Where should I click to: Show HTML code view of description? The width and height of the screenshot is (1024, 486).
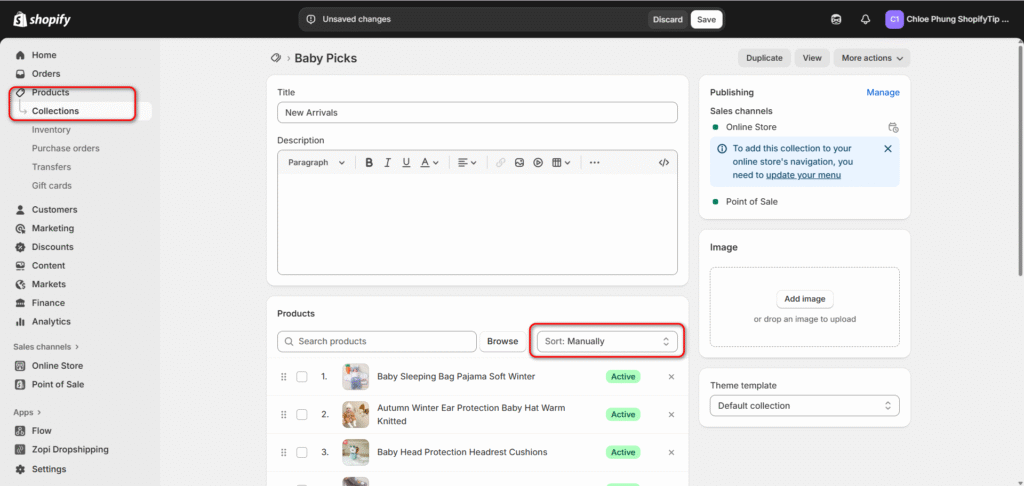(663, 162)
